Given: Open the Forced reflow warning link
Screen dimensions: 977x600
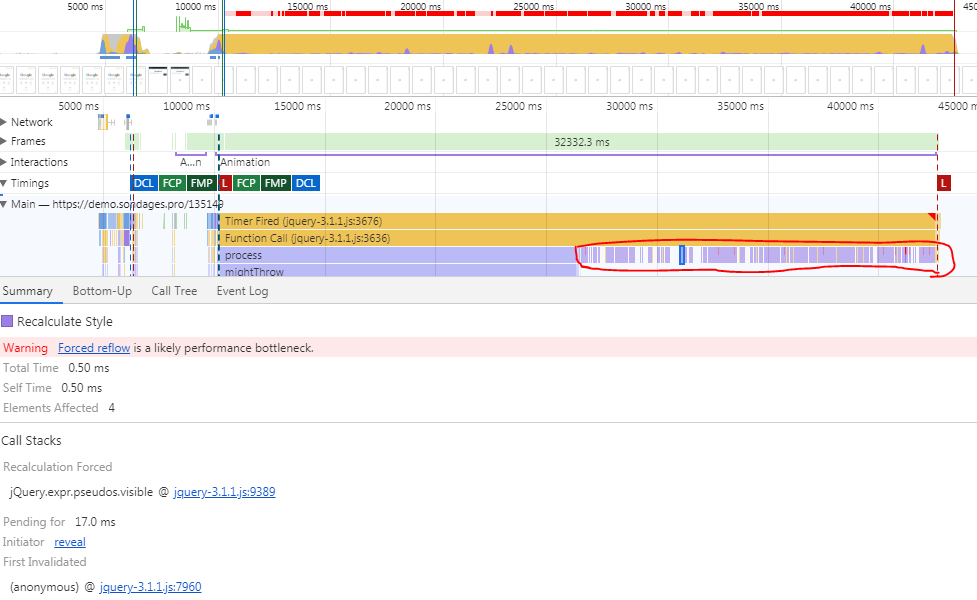Looking at the screenshot, I should tap(93, 348).
